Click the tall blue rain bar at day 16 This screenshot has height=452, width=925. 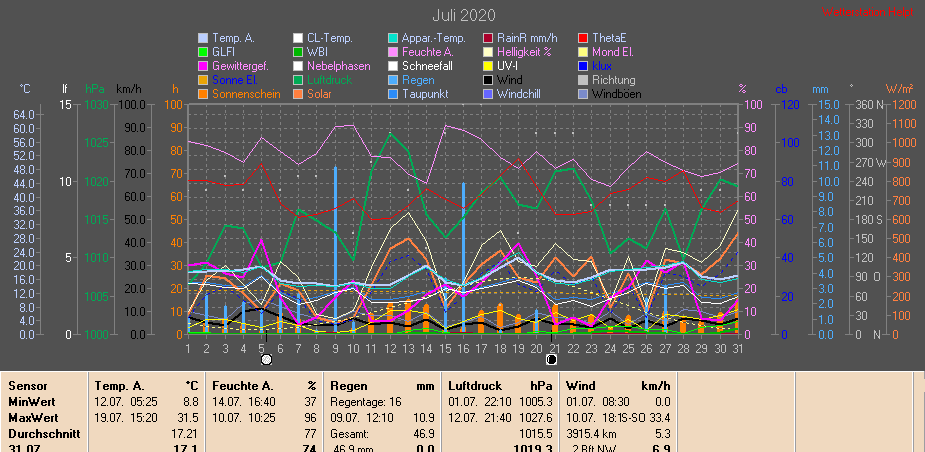(464, 258)
